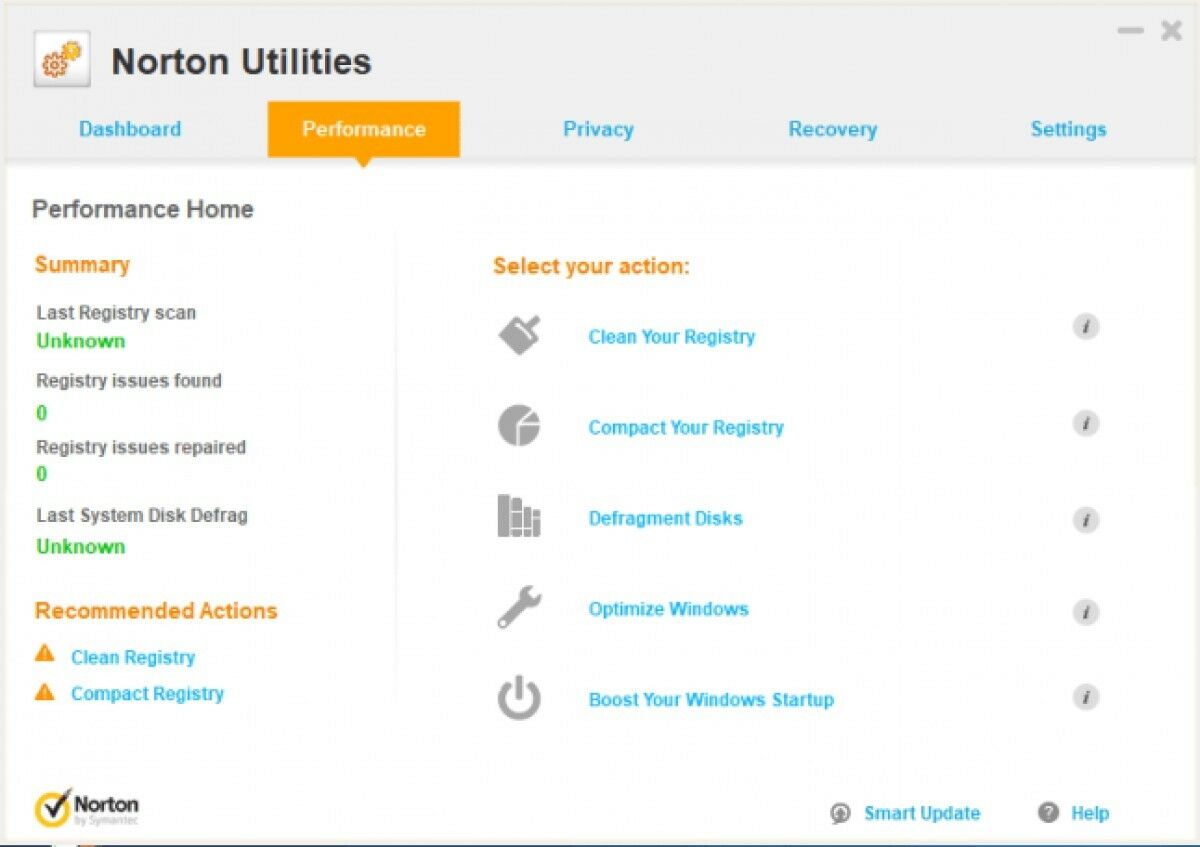
Task: Open info for Clean Your Registry
Action: point(1086,326)
